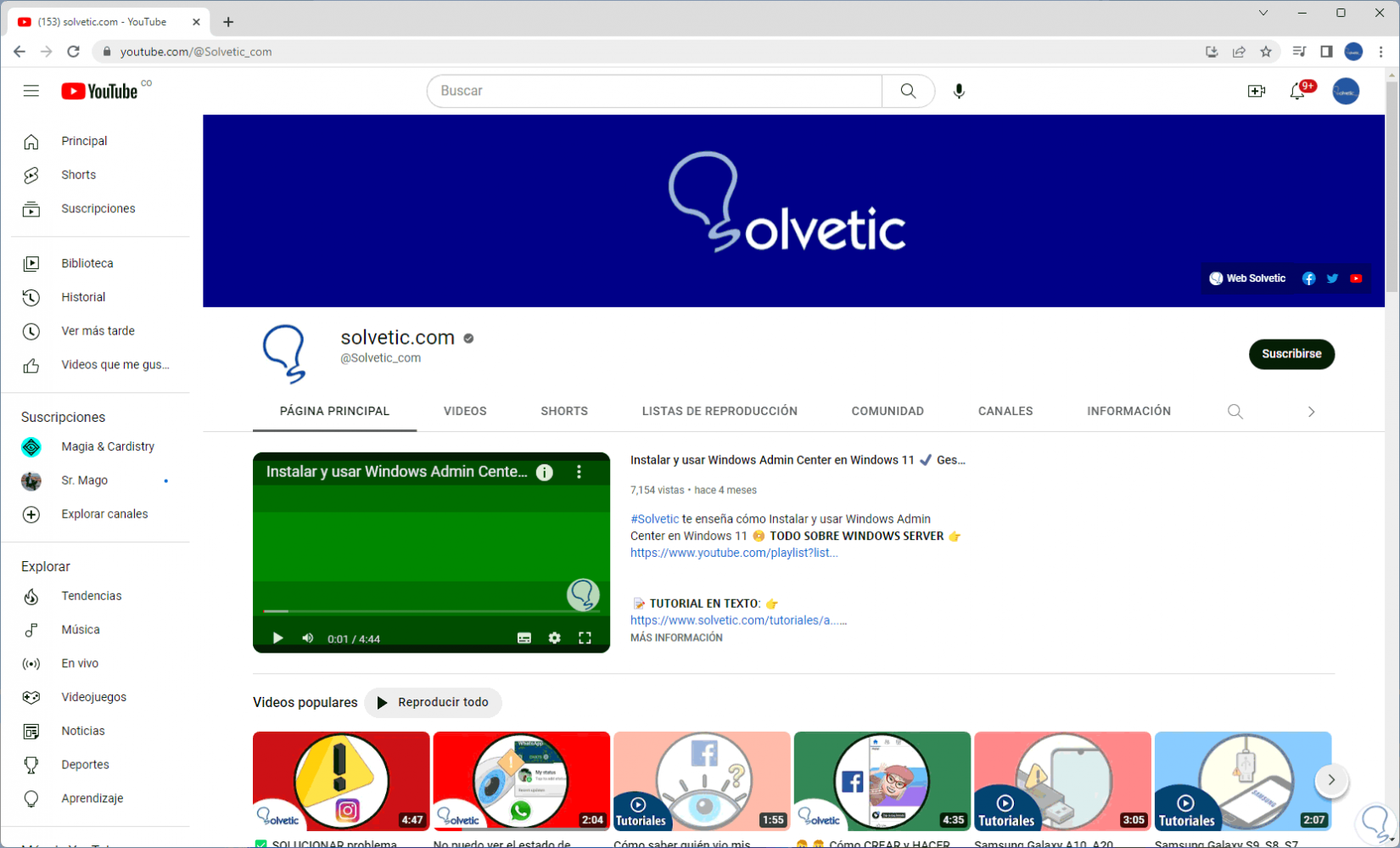Click the YouTube icon on channel banner
The image size is (1400, 848).
pos(1356,278)
